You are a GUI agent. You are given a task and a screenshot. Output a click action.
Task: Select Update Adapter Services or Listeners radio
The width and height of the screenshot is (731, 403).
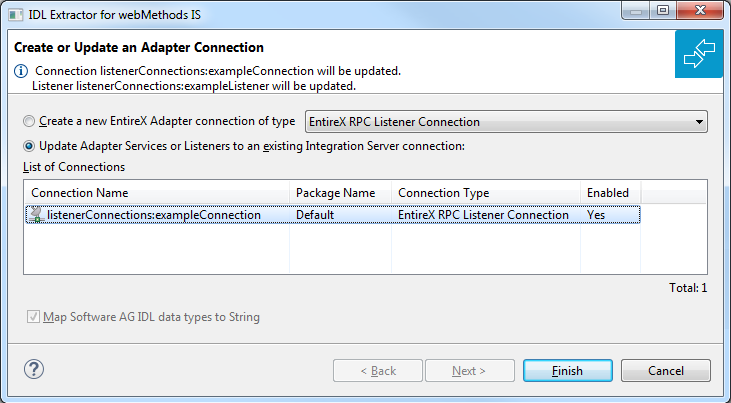point(29,146)
